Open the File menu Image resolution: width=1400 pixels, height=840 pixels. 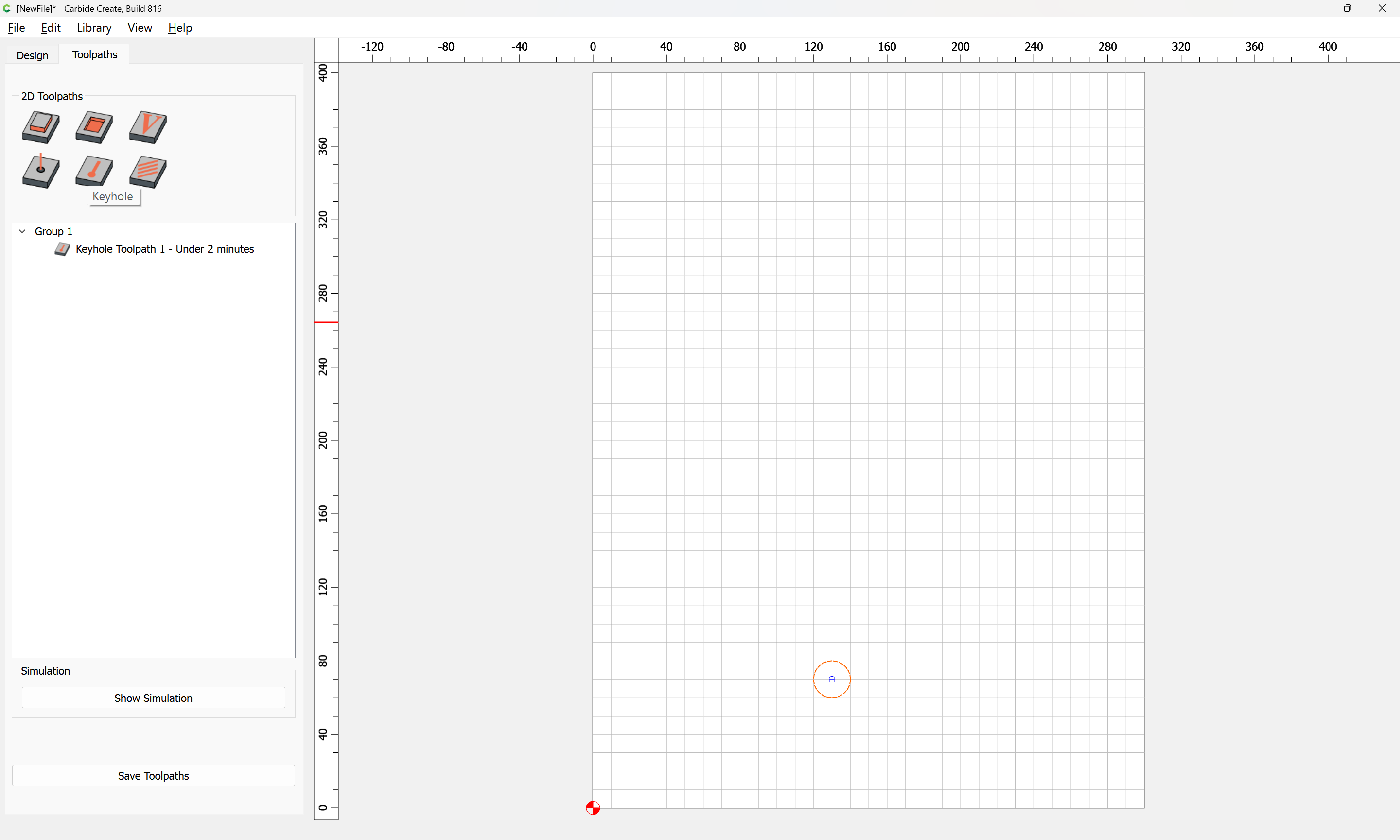tap(17, 28)
